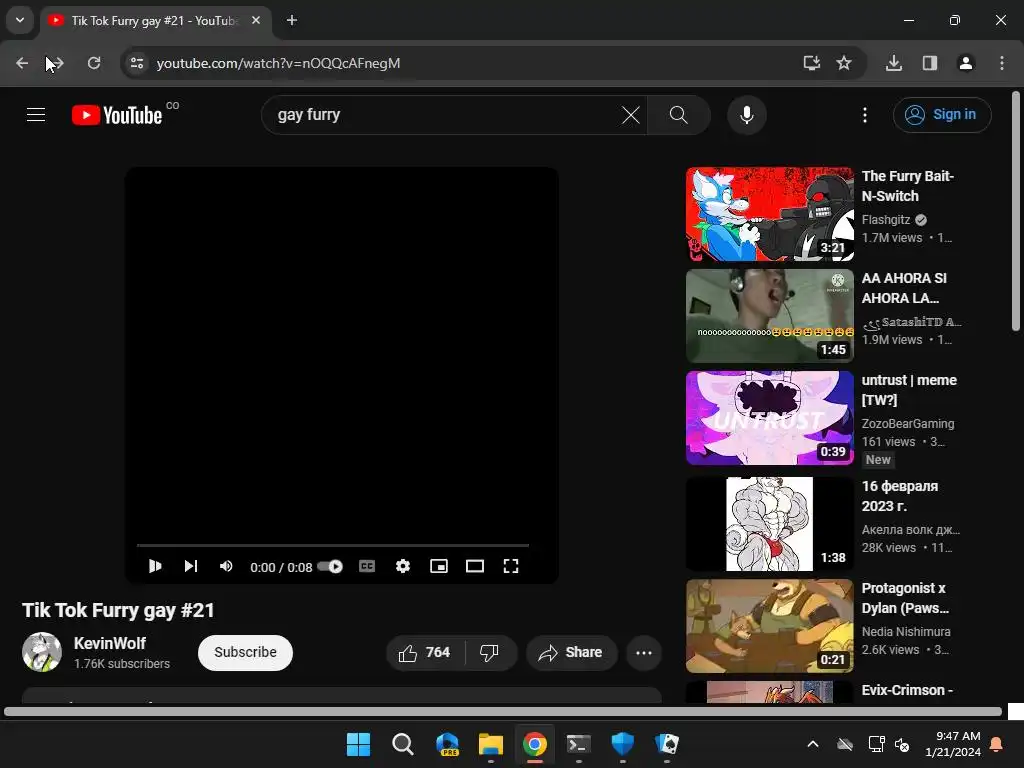Share this video
This screenshot has height=768, width=1024.
click(571, 652)
